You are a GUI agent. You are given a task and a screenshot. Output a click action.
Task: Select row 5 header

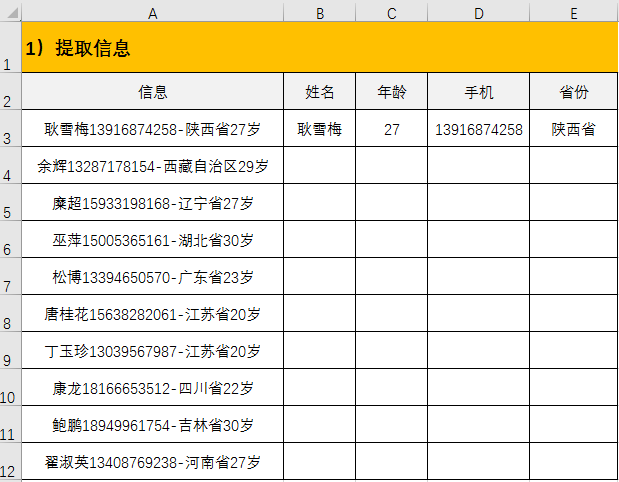coord(10,202)
